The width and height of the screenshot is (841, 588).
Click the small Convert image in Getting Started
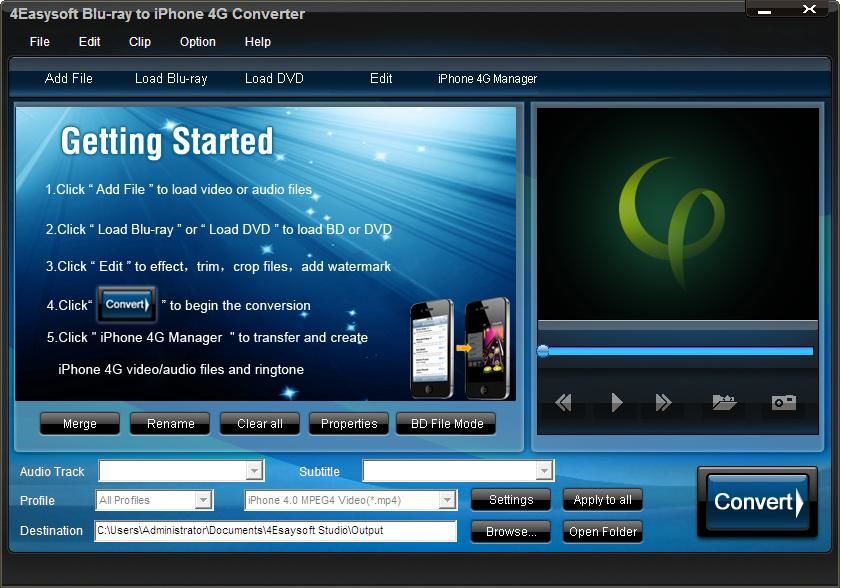point(127,304)
